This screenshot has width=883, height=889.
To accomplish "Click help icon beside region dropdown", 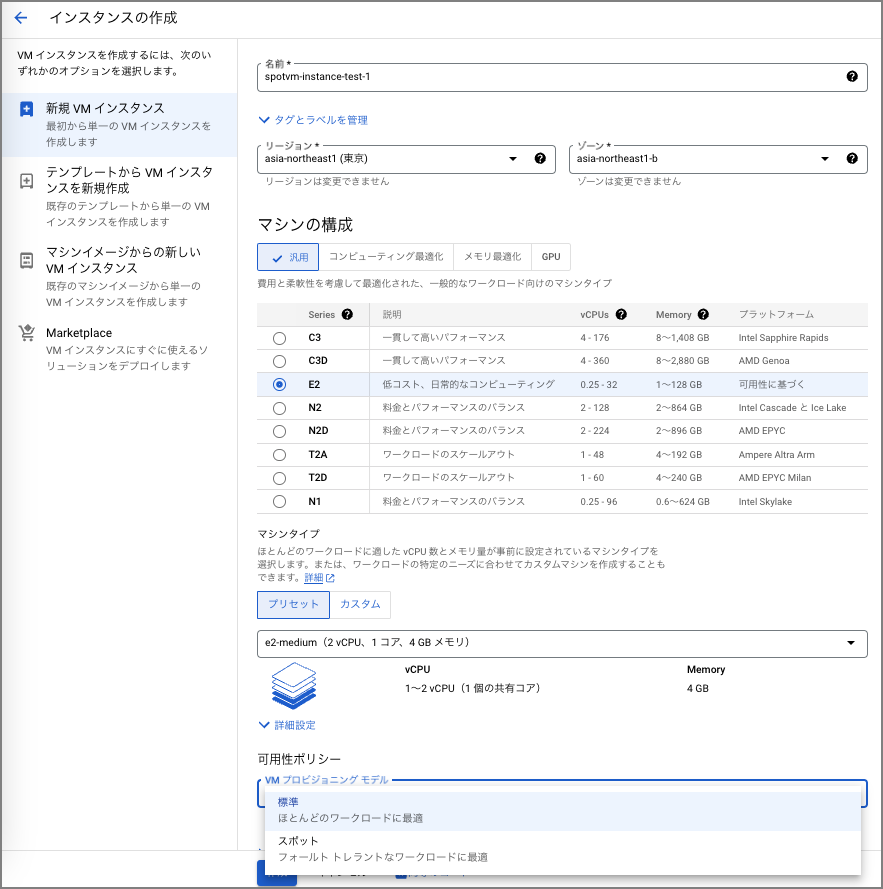I will tap(540, 158).
